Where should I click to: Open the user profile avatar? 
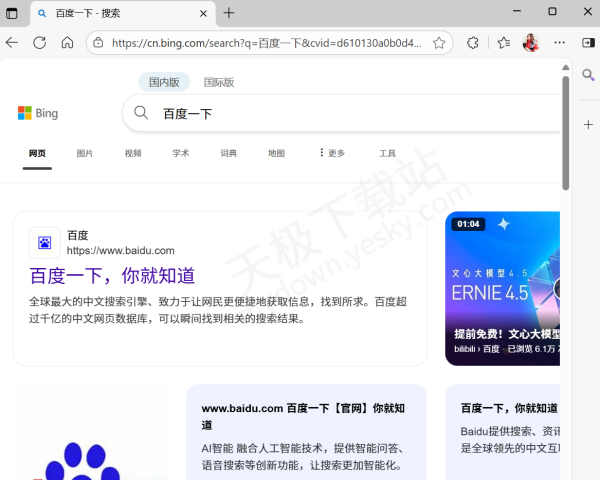[x=530, y=43]
